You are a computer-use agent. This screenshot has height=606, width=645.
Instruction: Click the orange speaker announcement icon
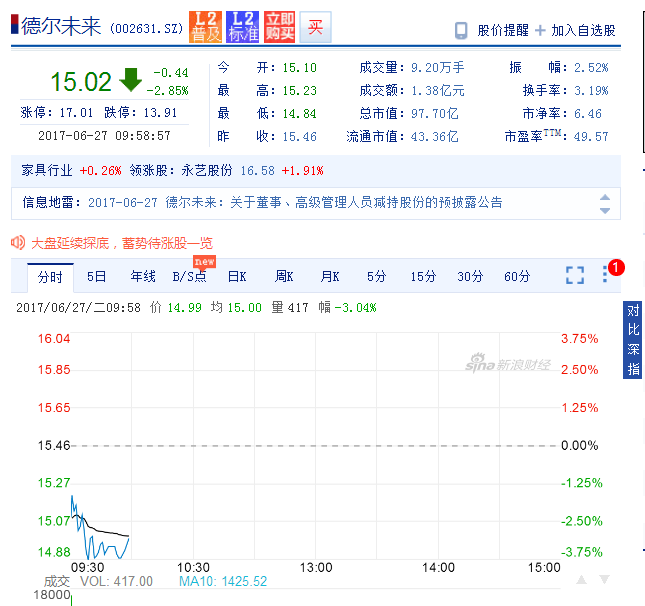coord(18,243)
